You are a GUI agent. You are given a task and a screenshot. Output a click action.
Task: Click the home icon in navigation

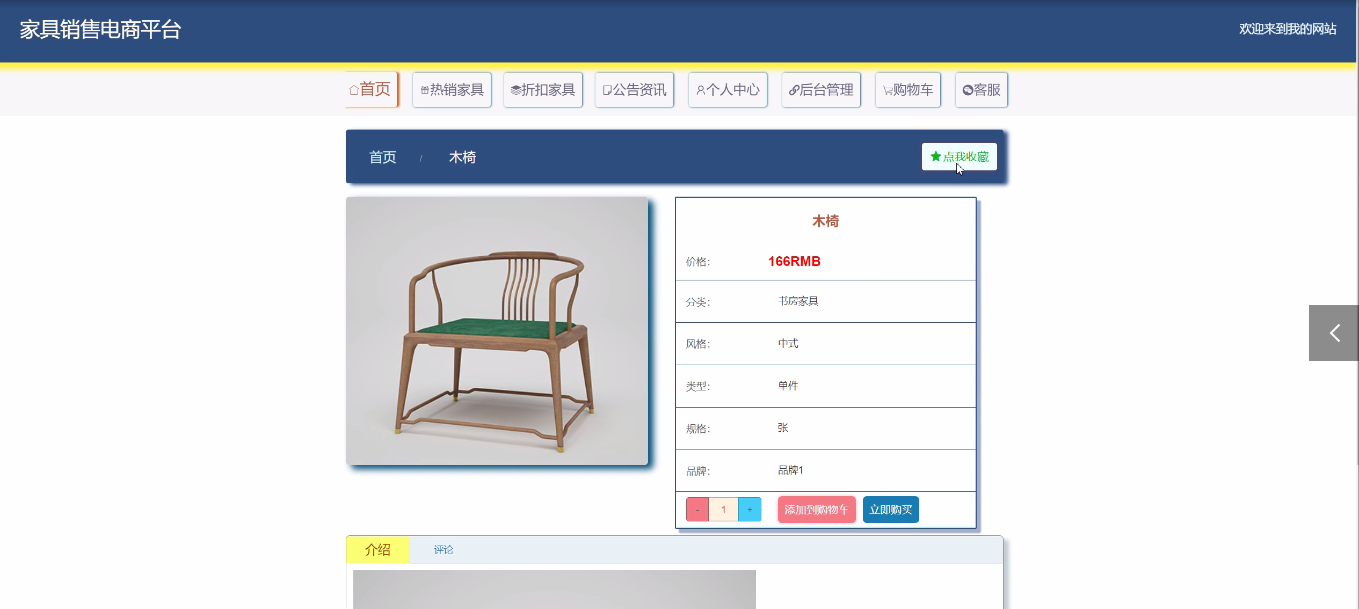(x=354, y=90)
